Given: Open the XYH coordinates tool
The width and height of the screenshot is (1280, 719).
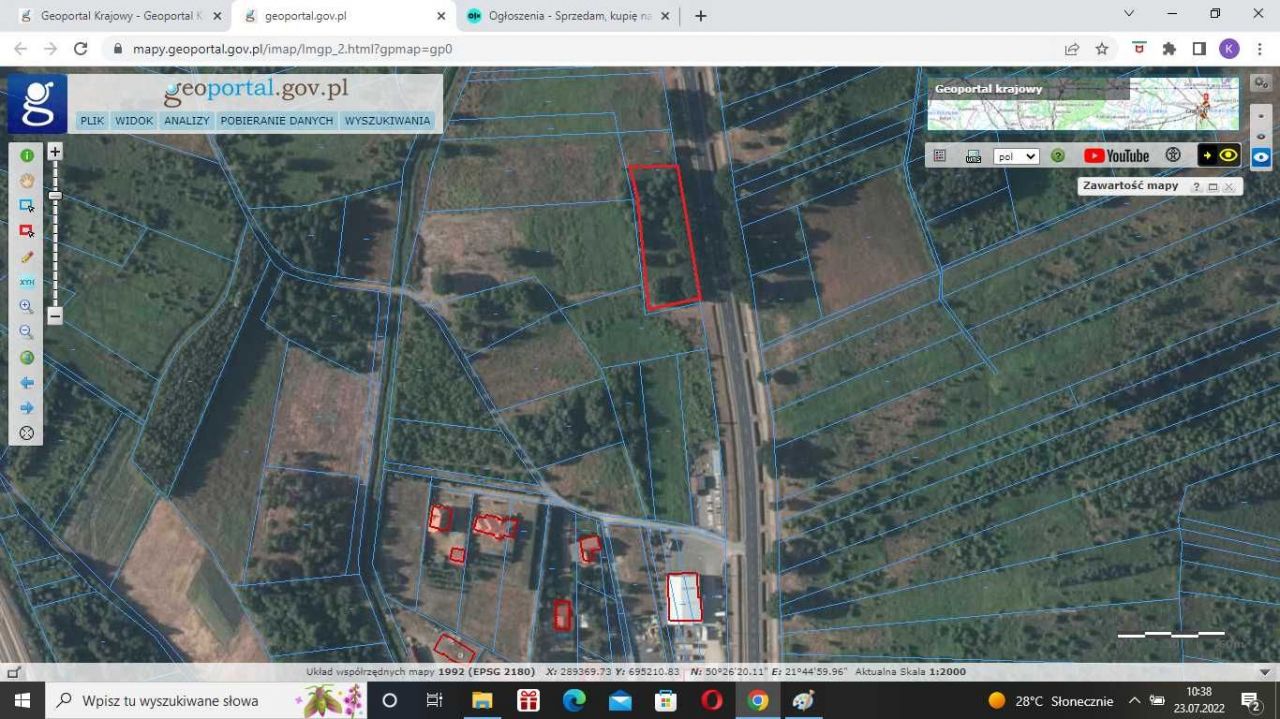Looking at the screenshot, I should [x=27, y=282].
